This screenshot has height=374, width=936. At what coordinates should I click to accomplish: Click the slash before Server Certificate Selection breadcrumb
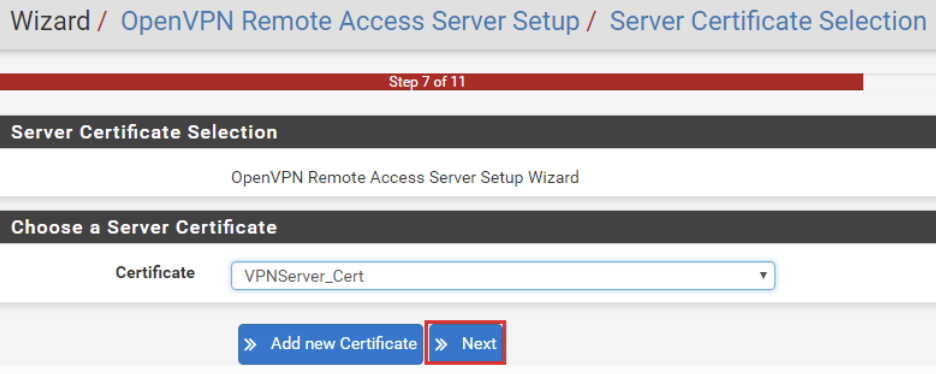point(592,22)
